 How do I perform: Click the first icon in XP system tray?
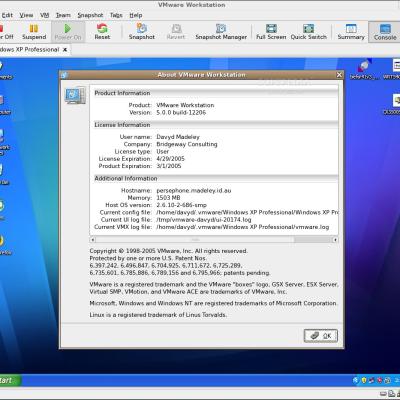(x=356, y=380)
